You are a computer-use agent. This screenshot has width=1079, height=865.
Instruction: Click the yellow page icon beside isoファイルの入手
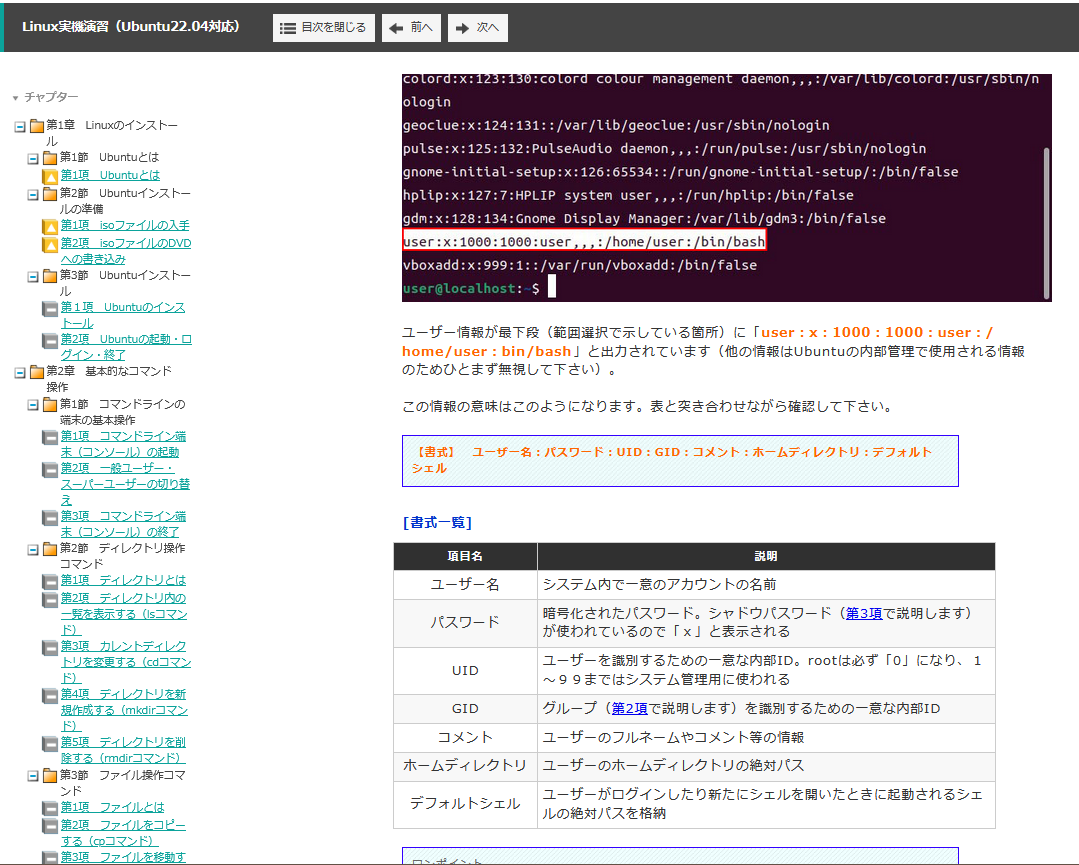point(50,227)
